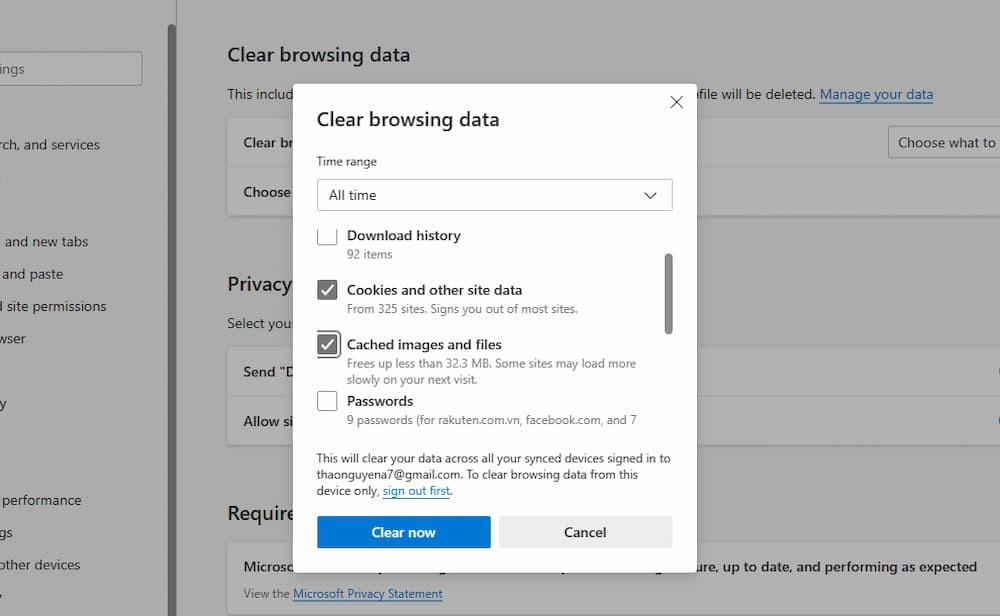Click the dialog scrollbar
The image size is (1000, 616).
tap(668, 295)
